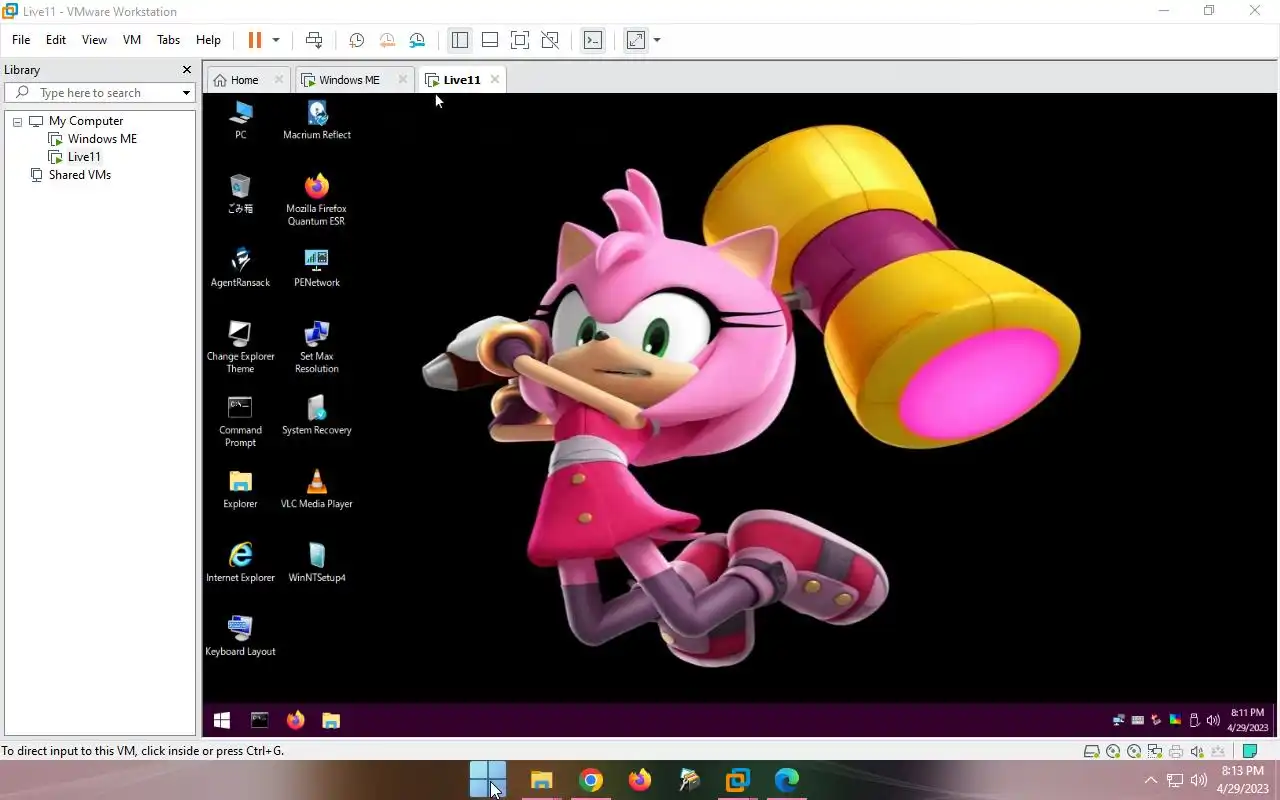Pause the Live11 virtual machine
Viewport: 1280px width, 800px height.
(254, 40)
